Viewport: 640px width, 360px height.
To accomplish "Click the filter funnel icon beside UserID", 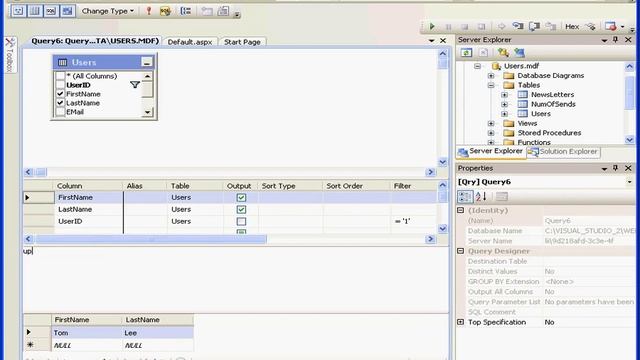I will tap(135, 85).
